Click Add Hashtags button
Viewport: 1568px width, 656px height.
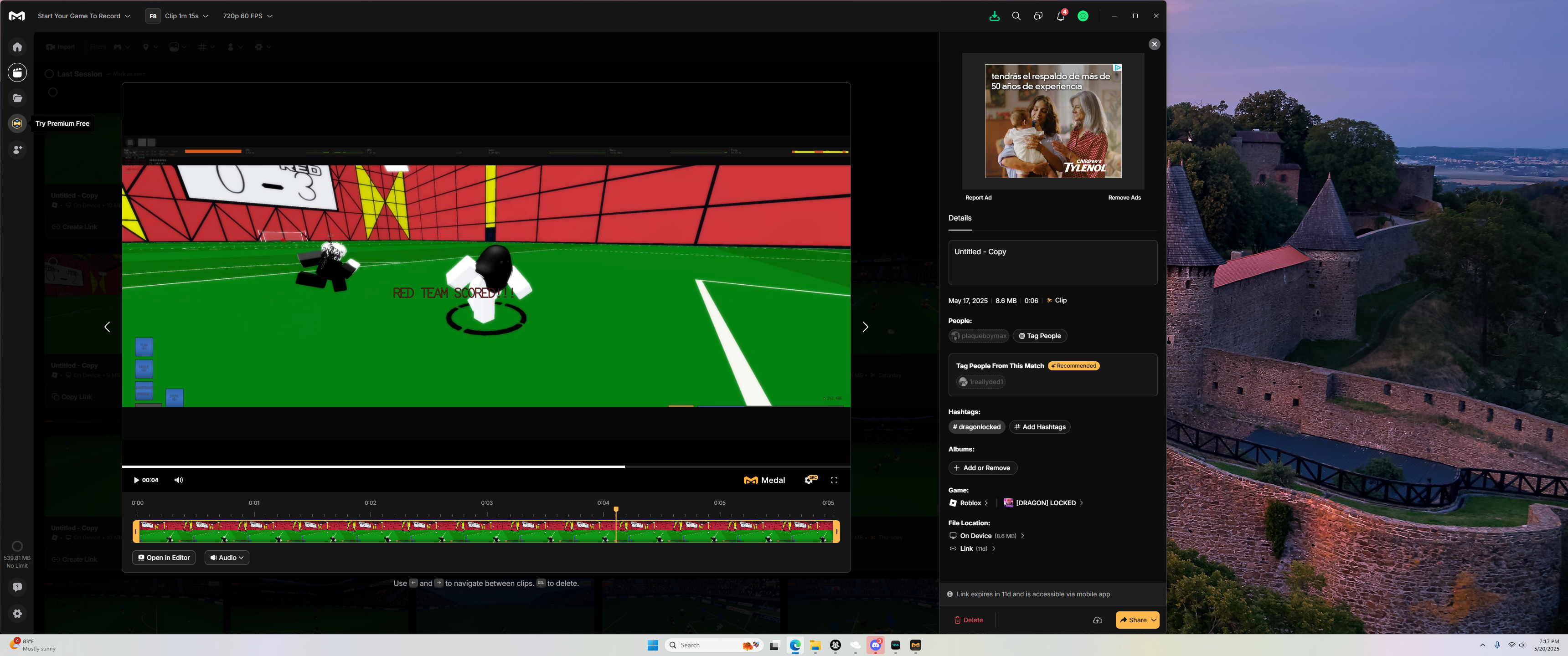(1040, 427)
